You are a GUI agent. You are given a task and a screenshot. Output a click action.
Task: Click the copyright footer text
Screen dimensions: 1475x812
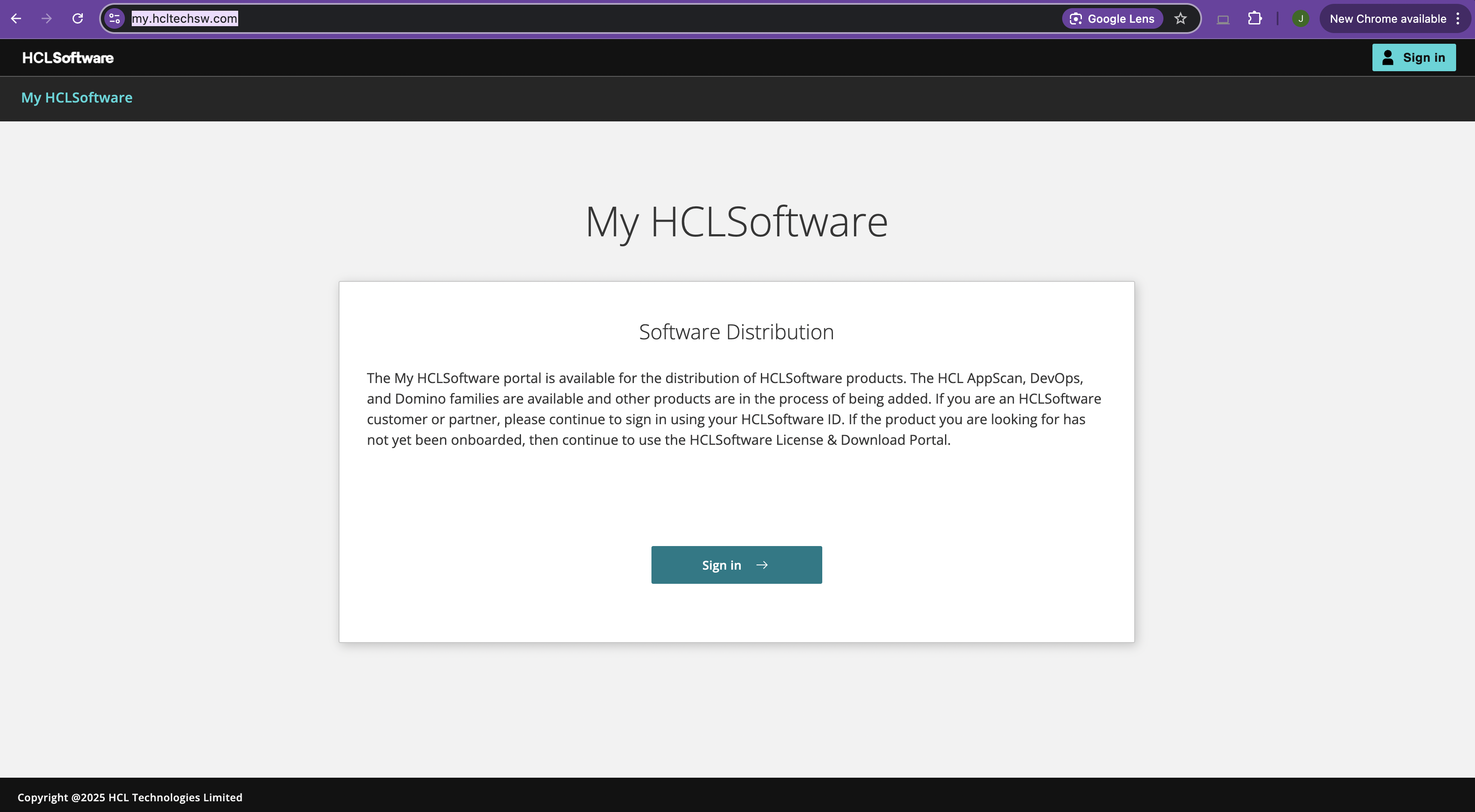(x=130, y=797)
